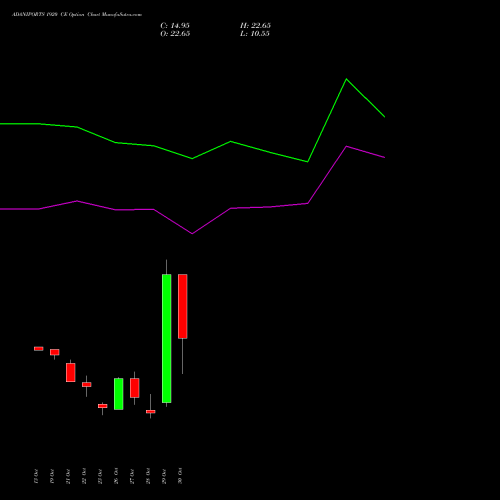Viewport: 500px width, 500px height.
Task: Click the peak of the green line
Action: pyautogui.click(x=346, y=79)
